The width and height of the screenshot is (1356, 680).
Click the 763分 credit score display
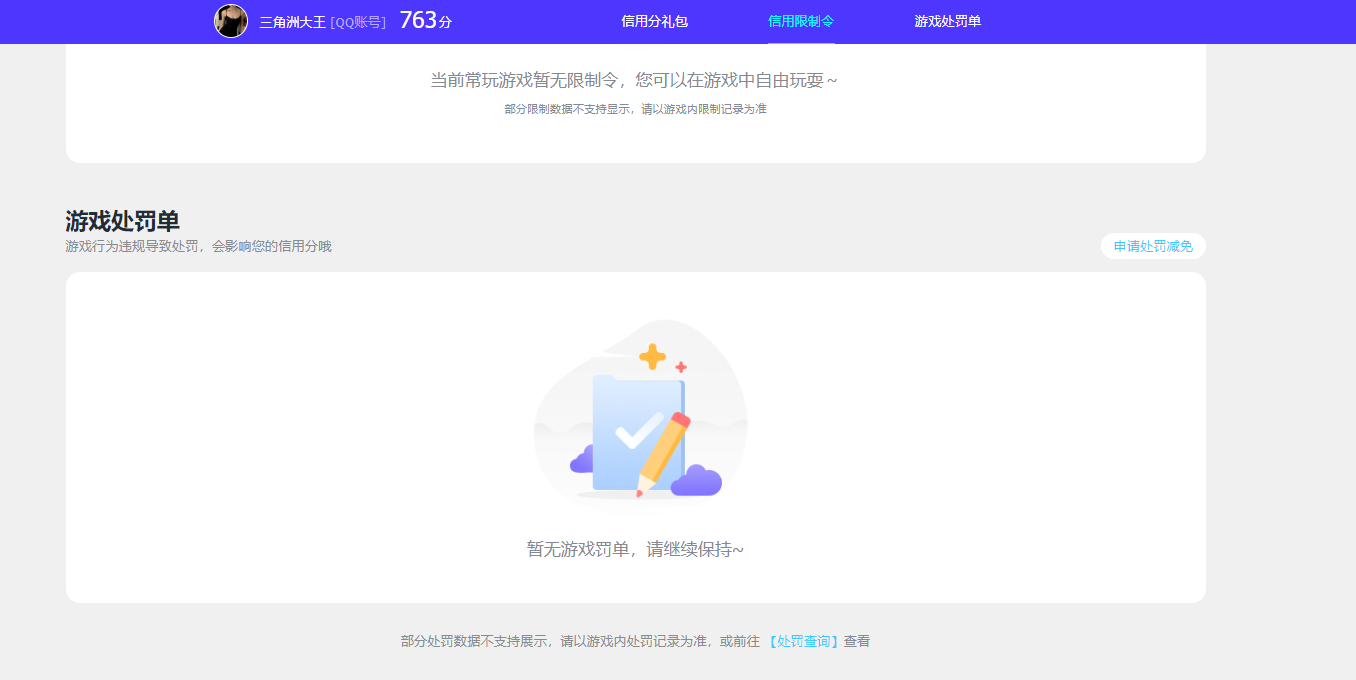point(424,19)
